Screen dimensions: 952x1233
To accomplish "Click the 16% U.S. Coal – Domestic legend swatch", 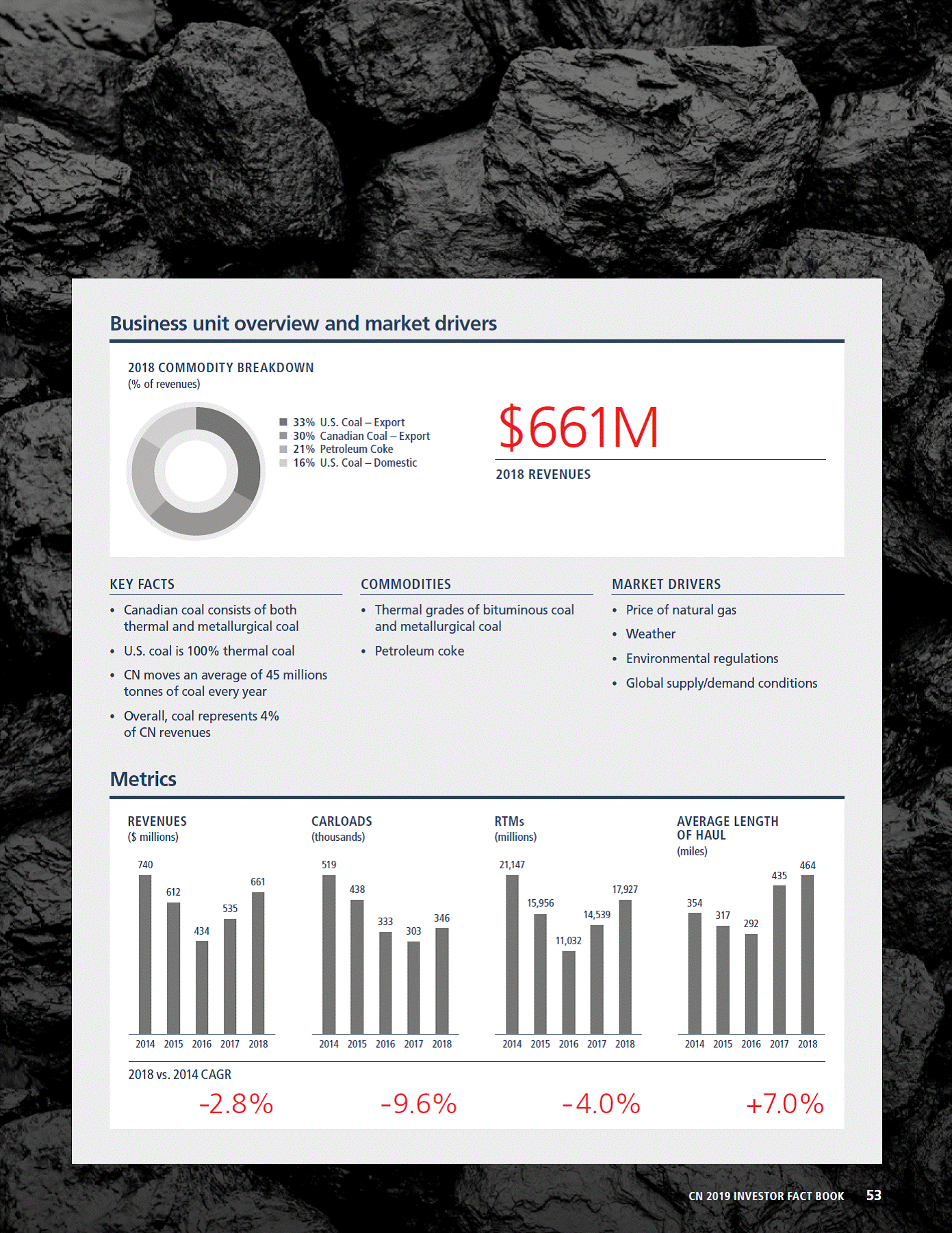I will pyautogui.click(x=283, y=463).
